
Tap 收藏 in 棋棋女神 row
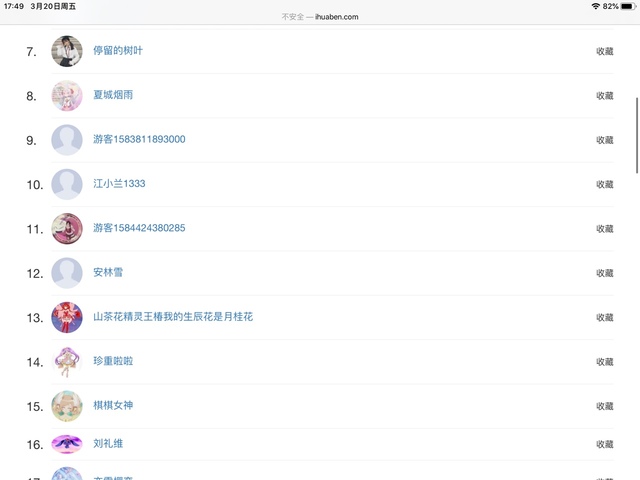click(604, 406)
